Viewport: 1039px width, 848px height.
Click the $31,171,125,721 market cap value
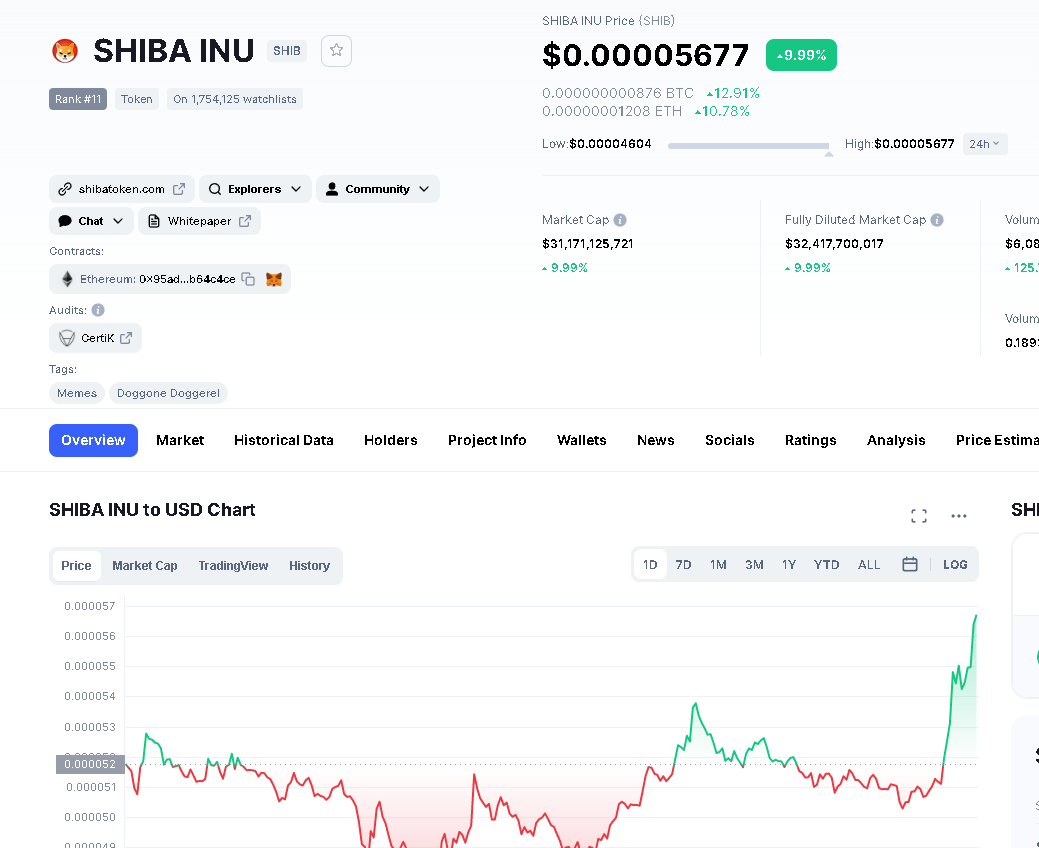click(588, 244)
